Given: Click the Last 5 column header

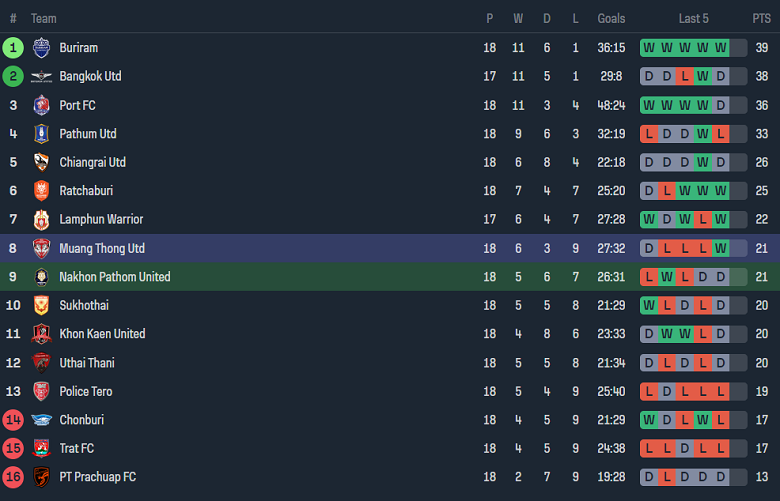Looking at the screenshot, I should (693, 19).
